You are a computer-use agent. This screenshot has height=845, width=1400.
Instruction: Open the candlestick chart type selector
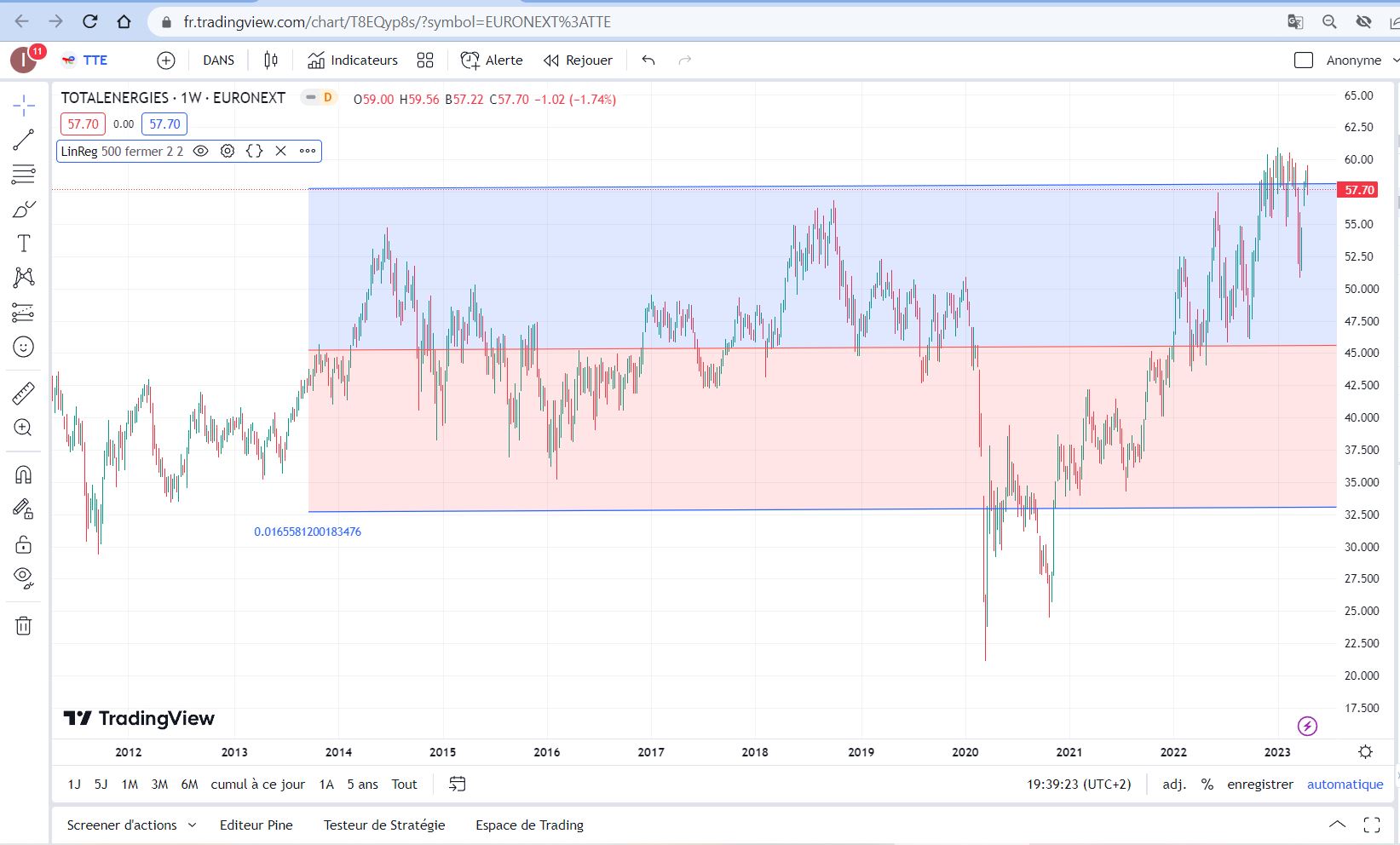tap(271, 60)
